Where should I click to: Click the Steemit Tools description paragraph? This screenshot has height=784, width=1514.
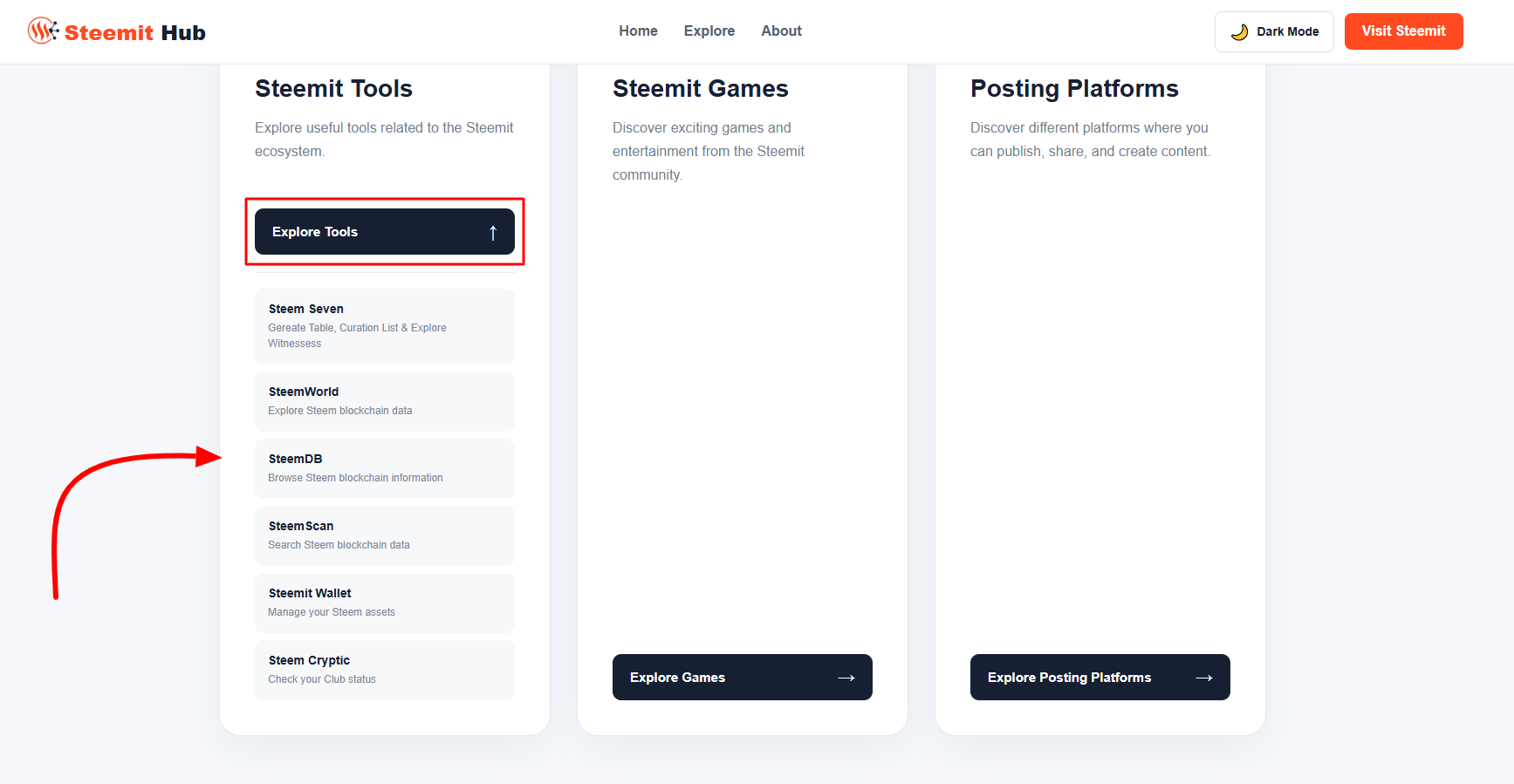(384, 140)
